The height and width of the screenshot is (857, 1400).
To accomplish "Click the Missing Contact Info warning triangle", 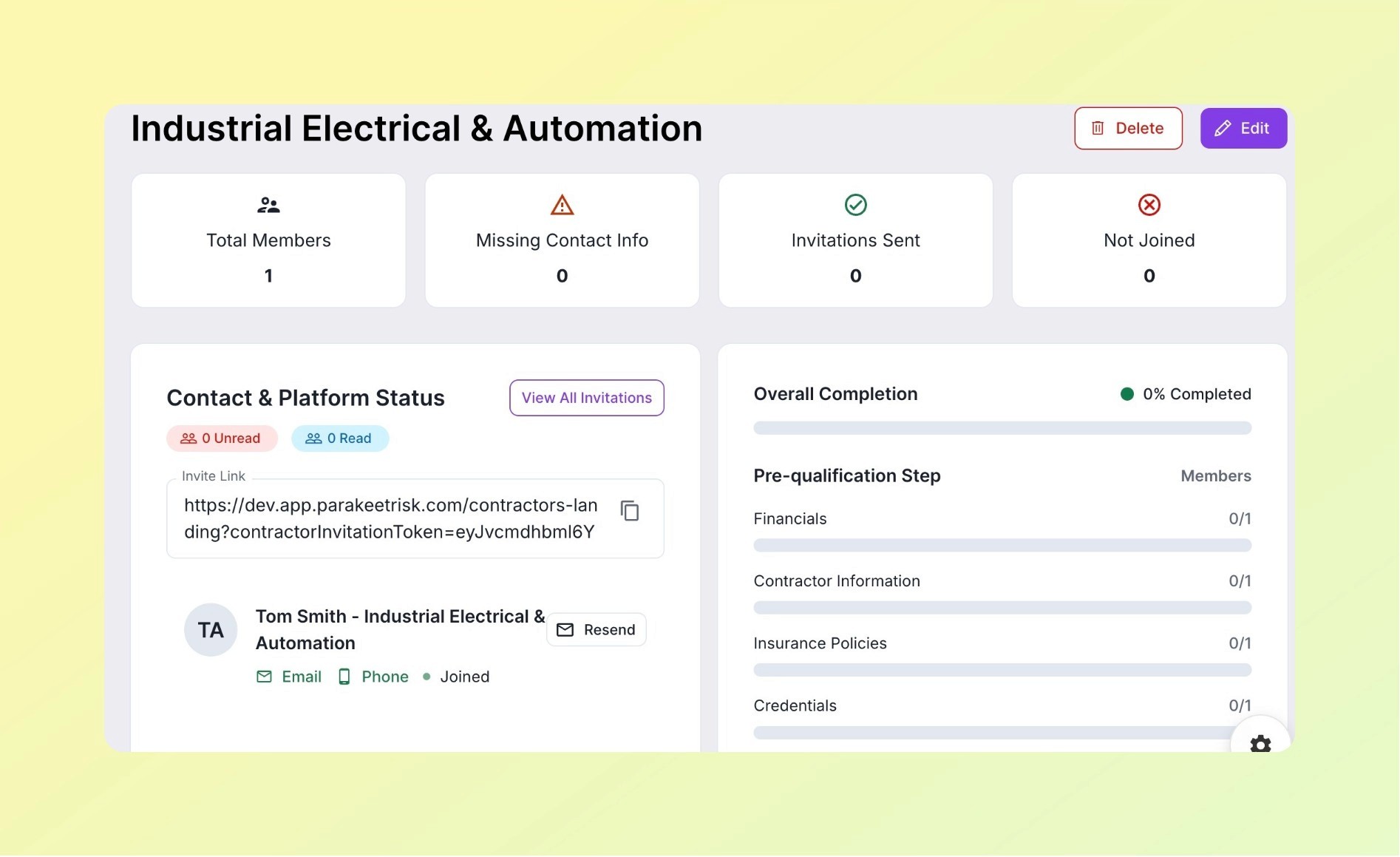I will pyautogui.click(x=562, y=205).
